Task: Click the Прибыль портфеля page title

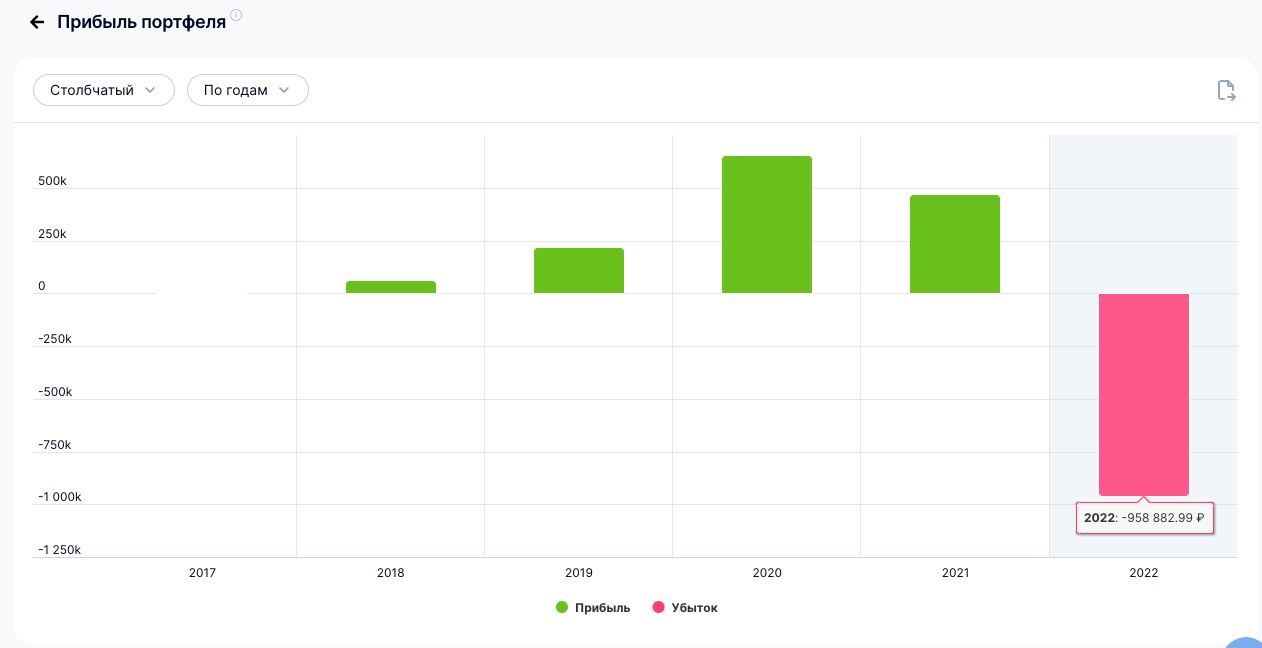Action: pos(141,22)
